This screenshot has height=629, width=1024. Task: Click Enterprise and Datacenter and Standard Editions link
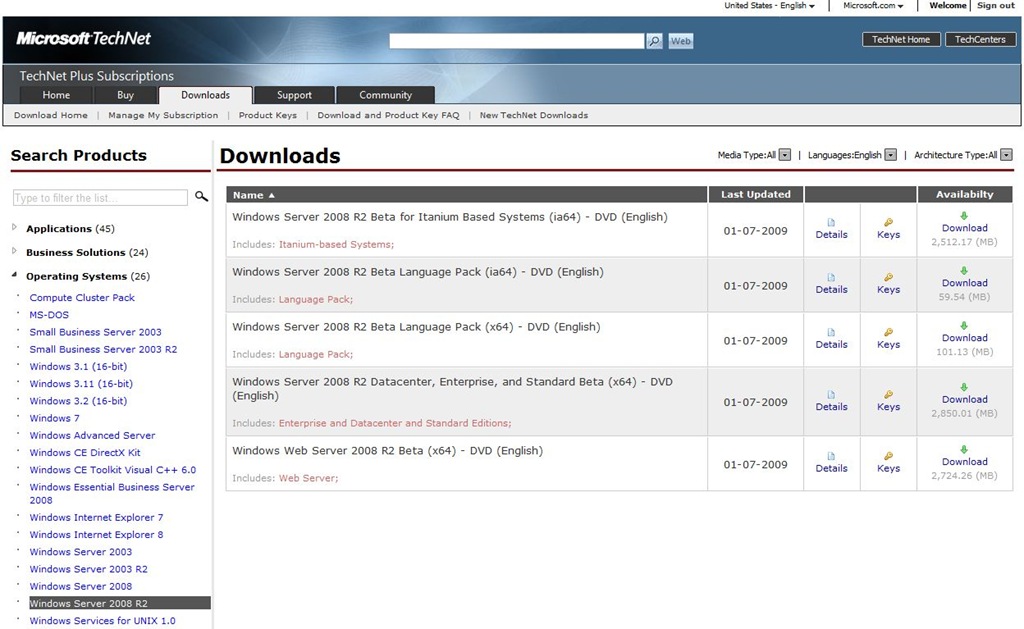coord(395,423)
